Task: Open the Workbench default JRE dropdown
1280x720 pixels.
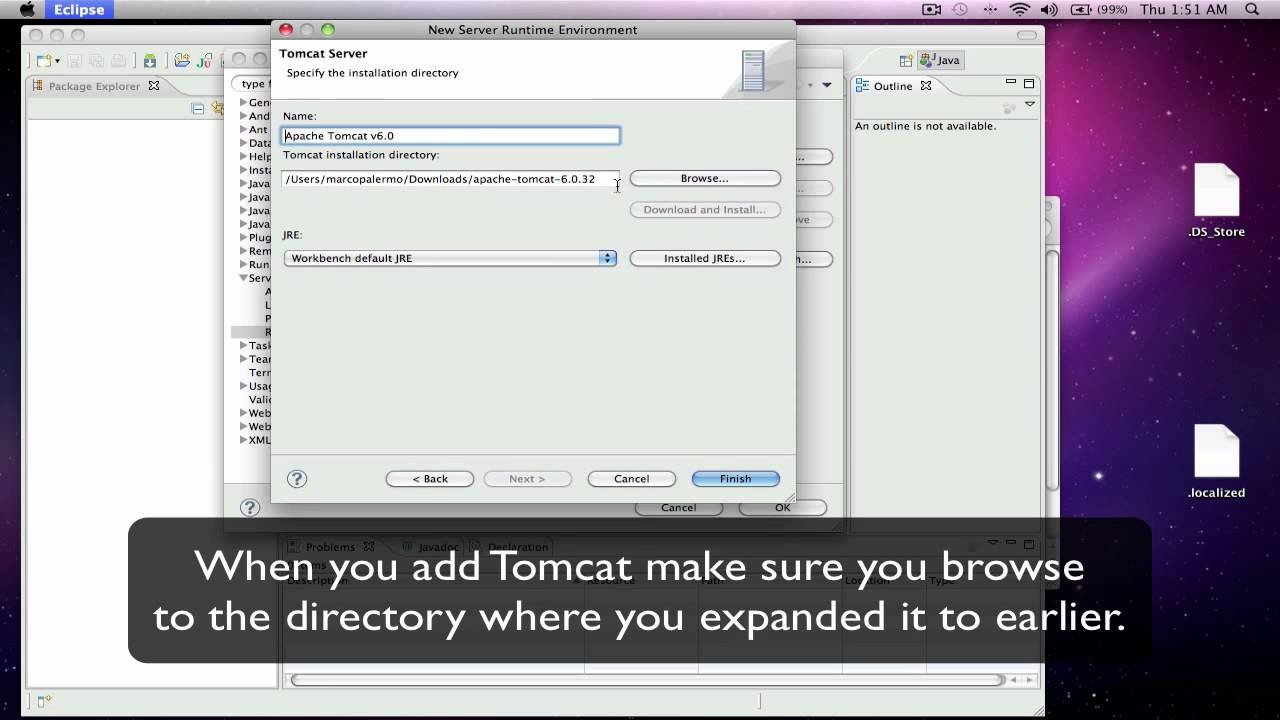Action: point(450,258)
